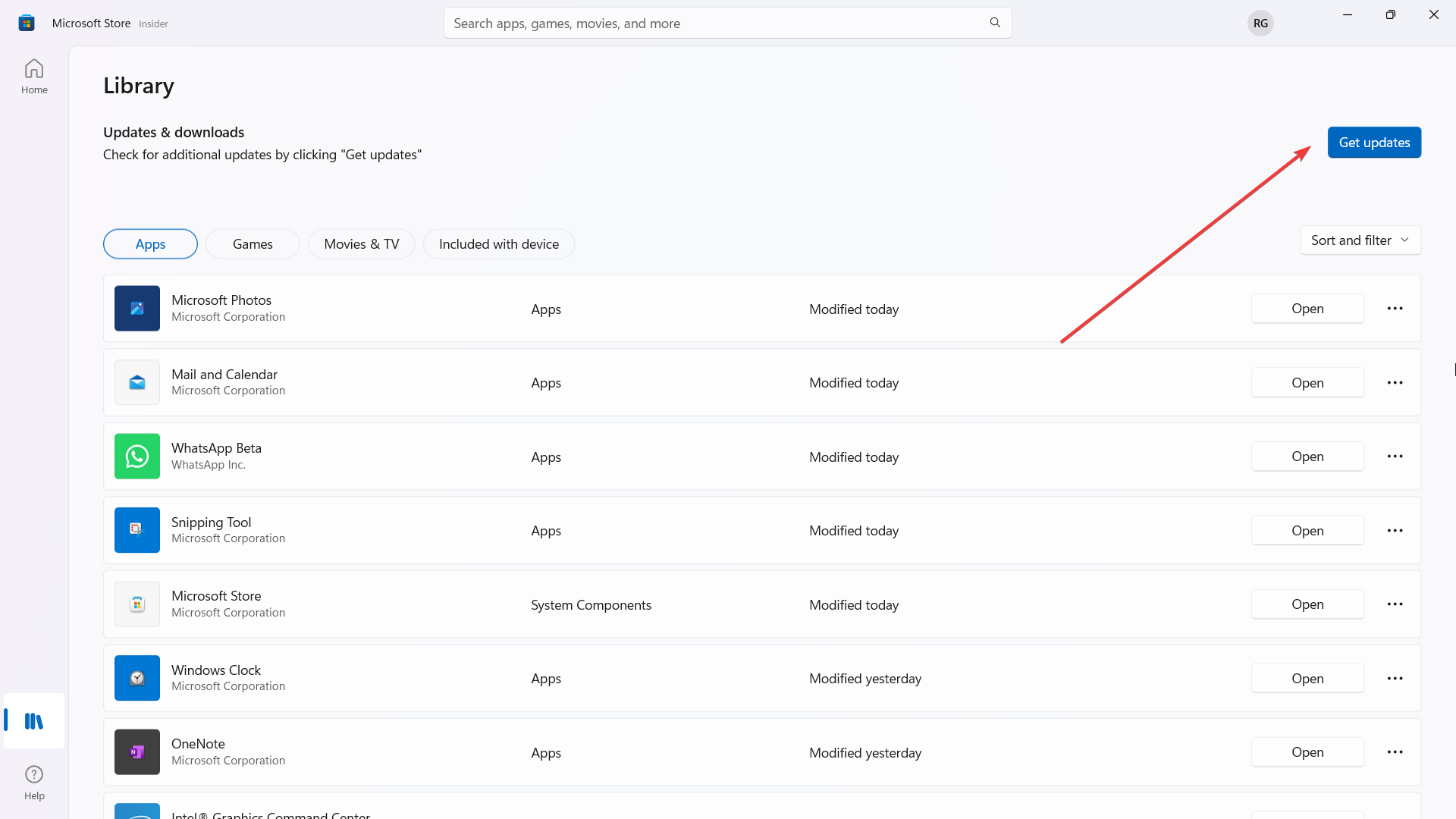Select Movies and TV tab
Image resolution: width=1456 pixels, height=819 pixels.
point(361,243)
